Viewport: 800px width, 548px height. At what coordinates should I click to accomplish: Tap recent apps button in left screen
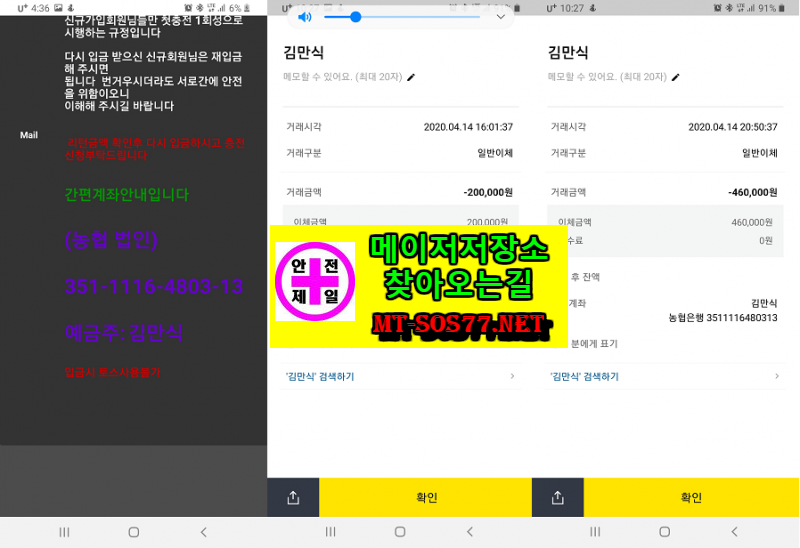click(64, 532)
